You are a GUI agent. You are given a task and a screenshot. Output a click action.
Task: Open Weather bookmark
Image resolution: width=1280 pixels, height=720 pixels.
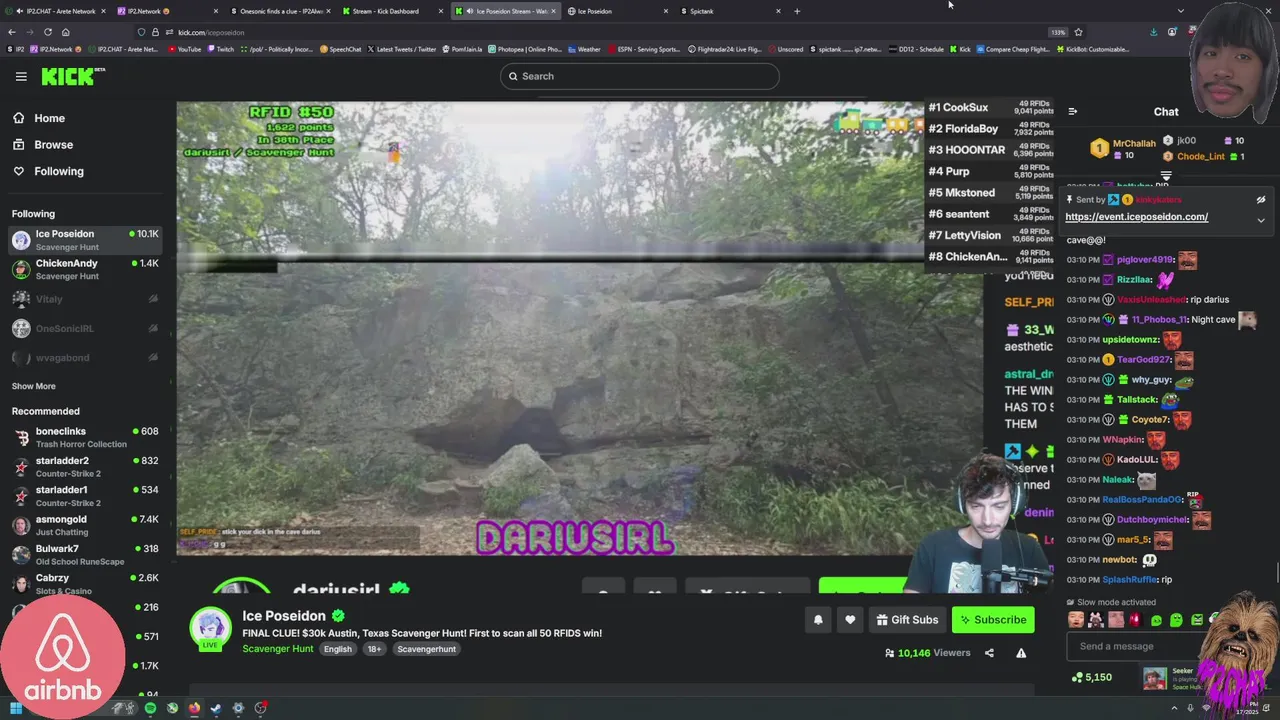583,49
